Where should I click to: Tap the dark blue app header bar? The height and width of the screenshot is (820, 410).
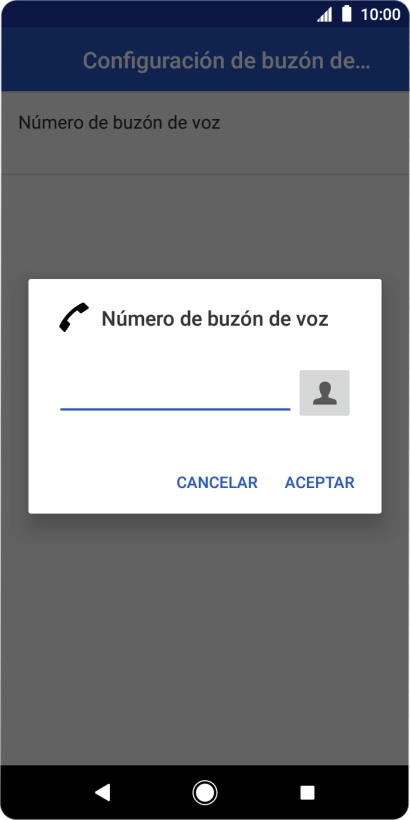click(205, 59)
